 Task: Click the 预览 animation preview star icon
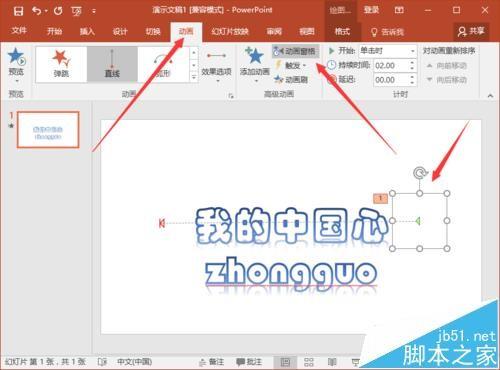coord(16,57)
